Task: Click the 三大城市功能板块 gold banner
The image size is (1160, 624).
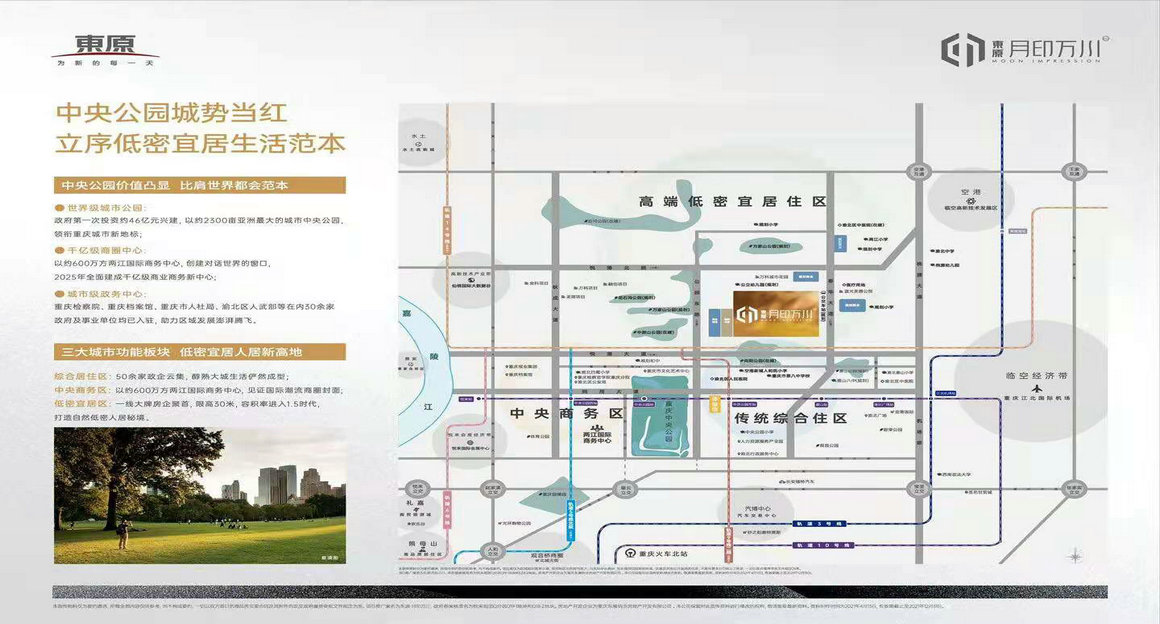Action: click(x=200, y=352)
